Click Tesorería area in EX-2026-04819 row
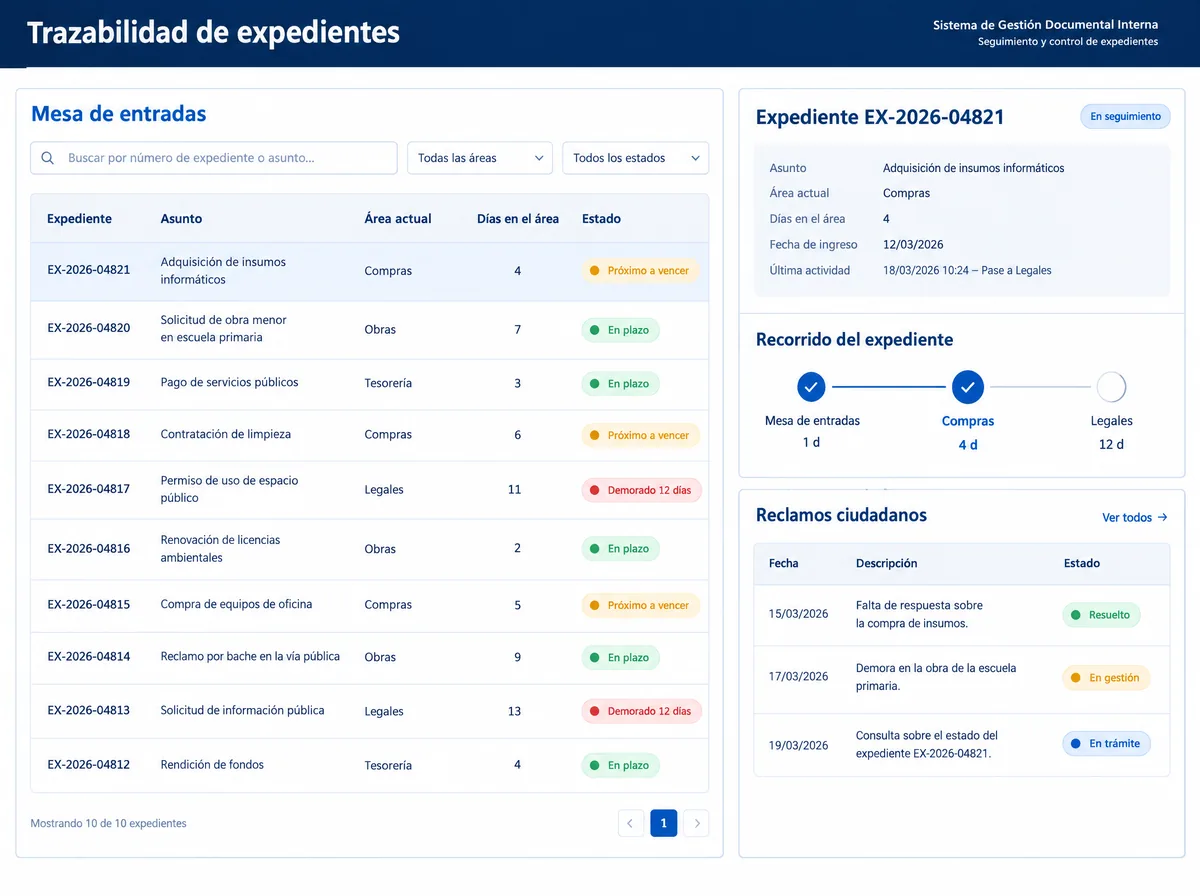 coord(388,384)
